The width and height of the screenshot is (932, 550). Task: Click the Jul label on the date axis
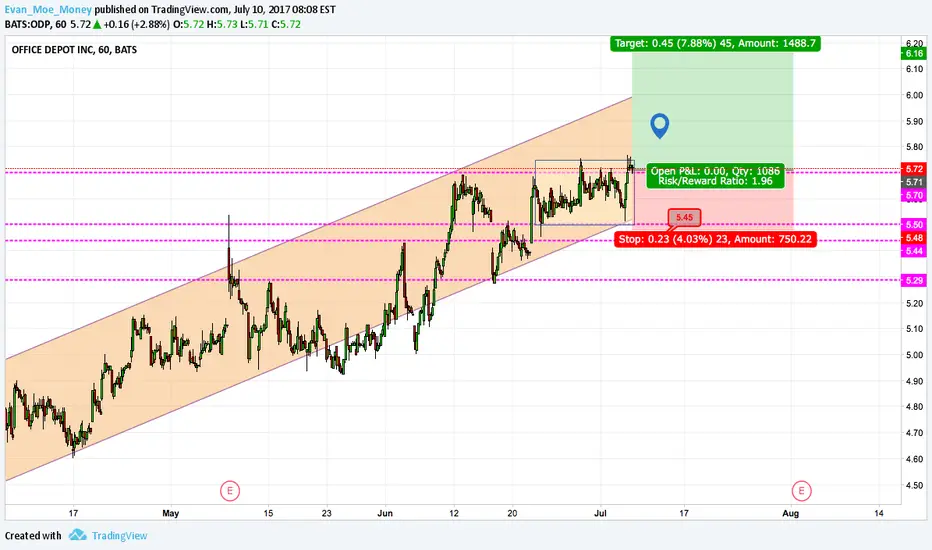pyautogui.click(x=600, y=513)
